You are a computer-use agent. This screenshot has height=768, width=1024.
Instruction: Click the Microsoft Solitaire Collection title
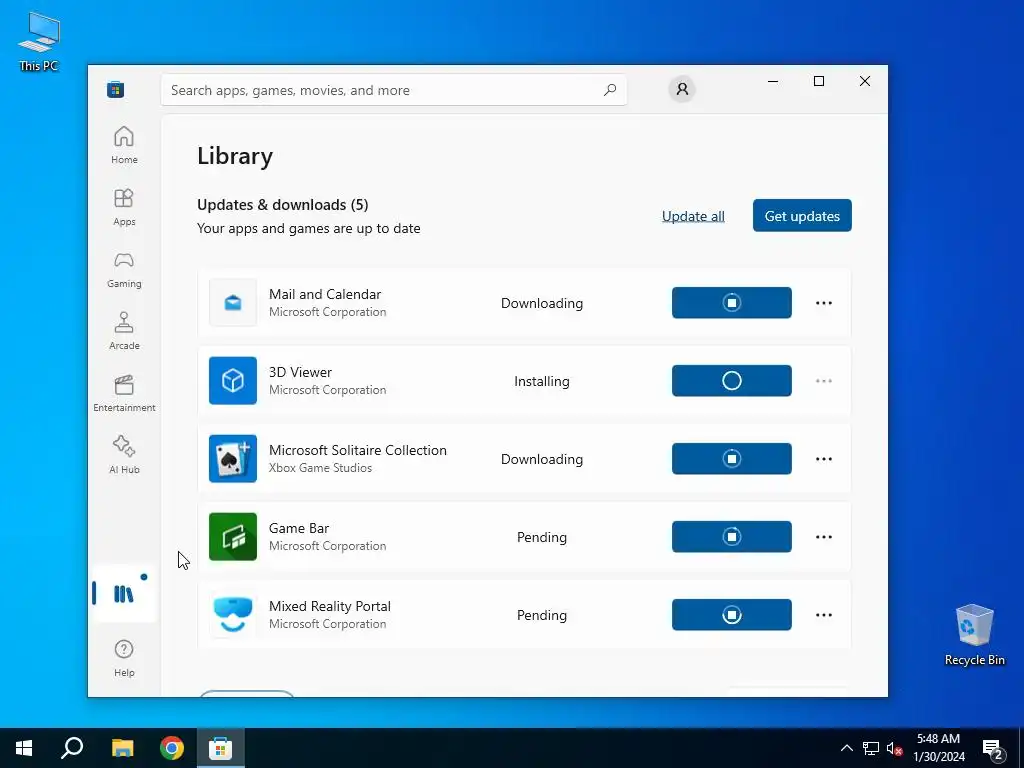click(358, 450)
